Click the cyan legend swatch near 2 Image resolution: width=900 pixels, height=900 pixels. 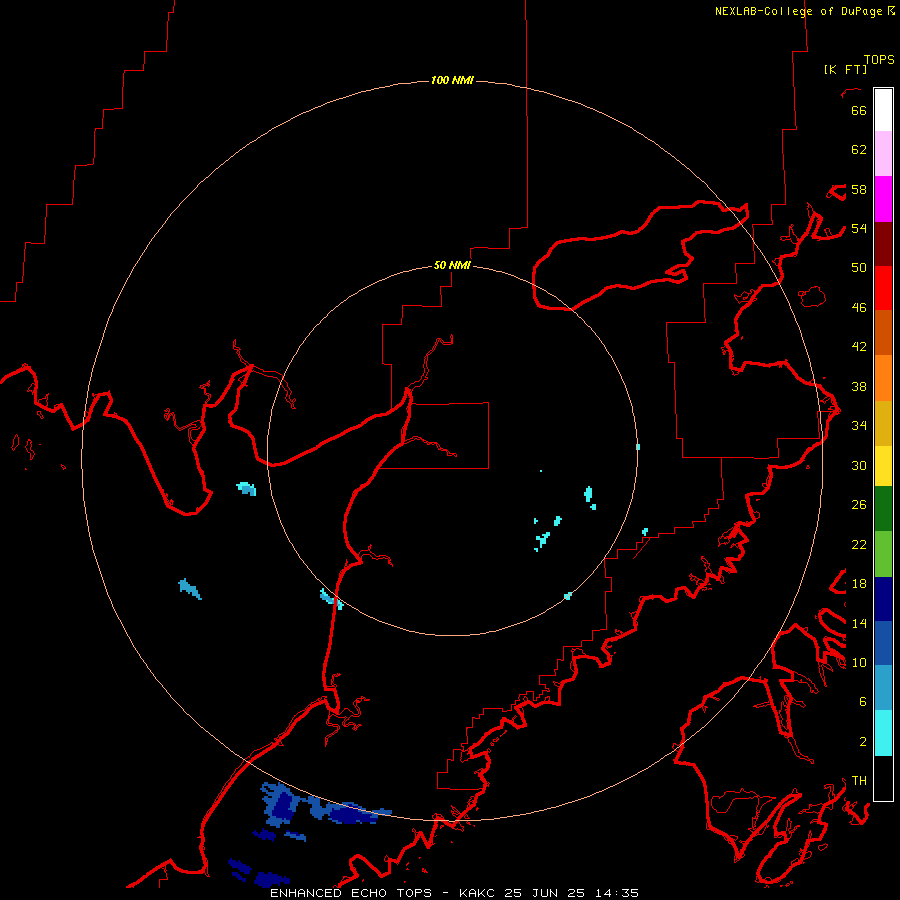click(883, 733)
